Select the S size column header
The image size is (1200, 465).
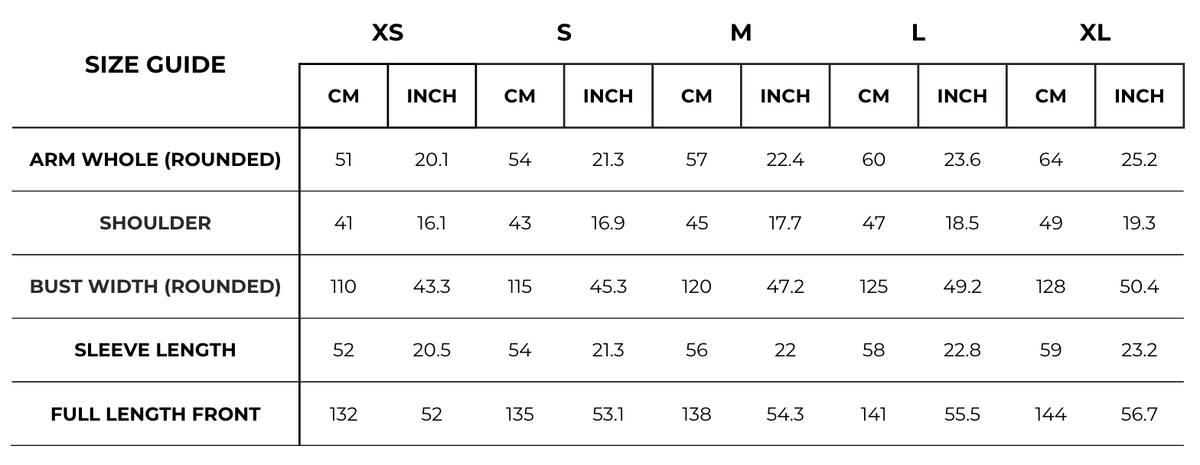[x=564, y=32]
